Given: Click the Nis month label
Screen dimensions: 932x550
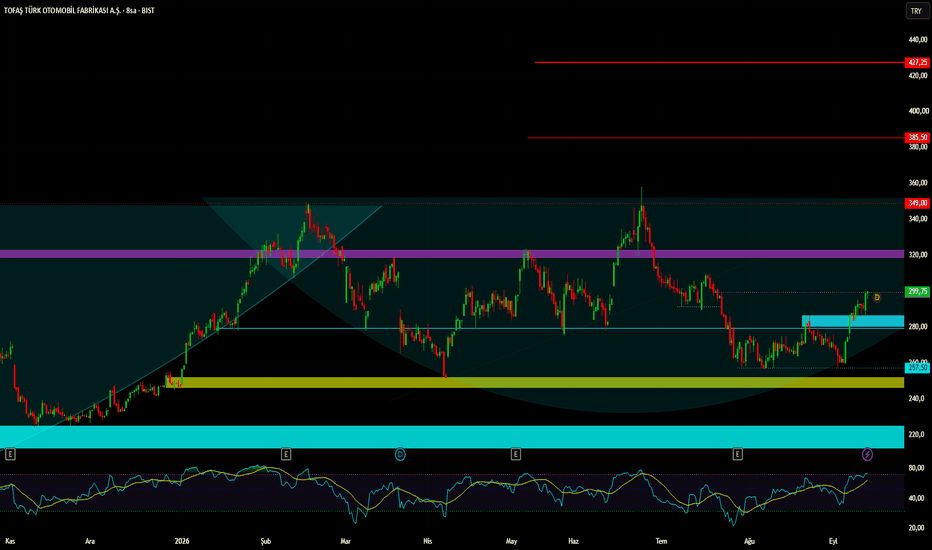Looking at the screenshot, I should 427,541.
